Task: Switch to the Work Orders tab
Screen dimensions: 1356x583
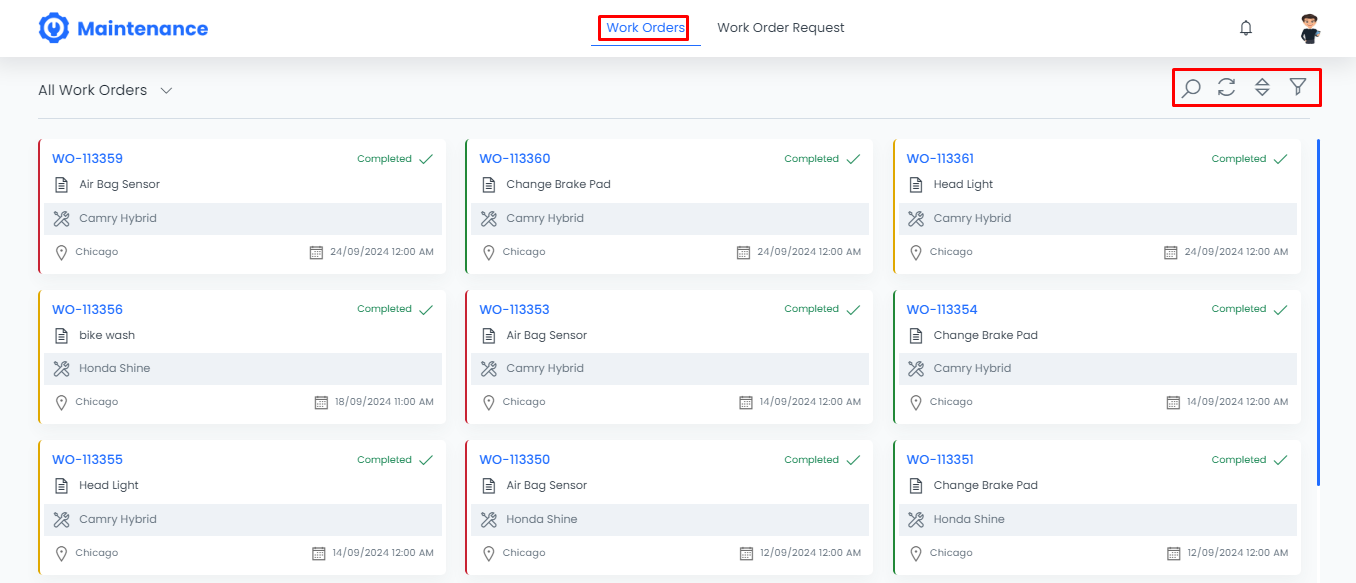Action: click(645, 28)
